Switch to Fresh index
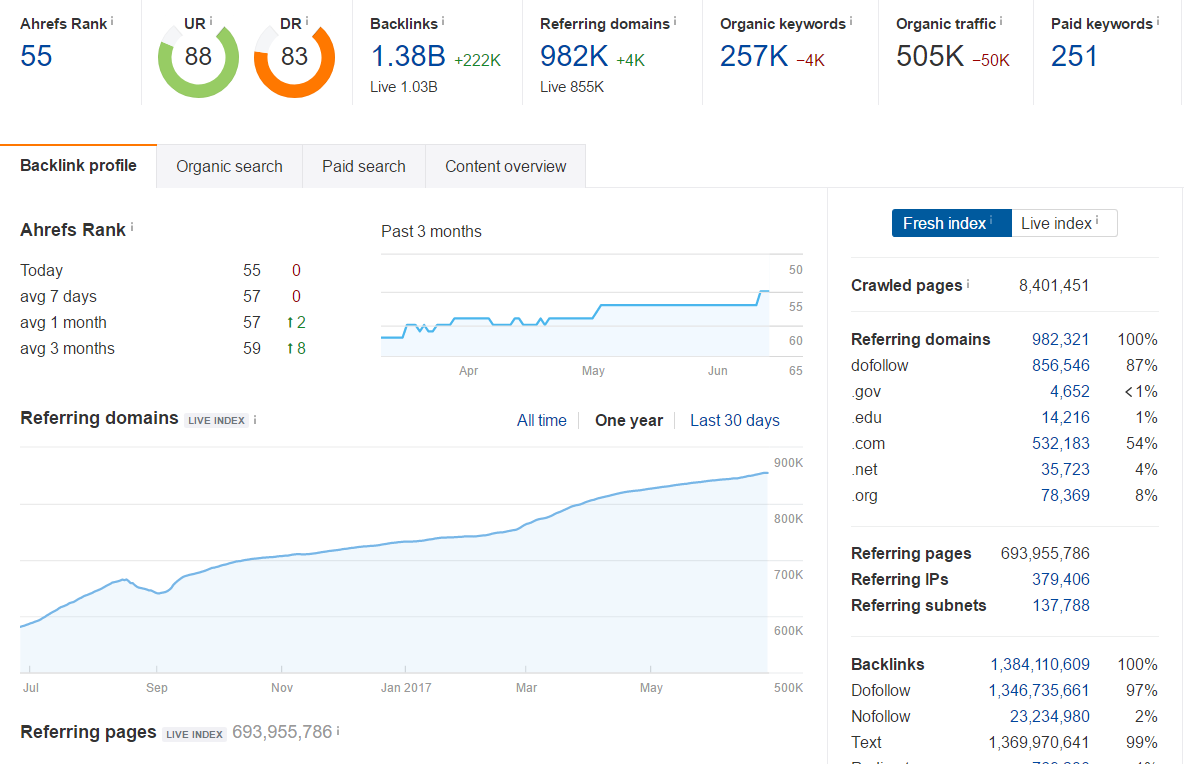 pyautogui.click(x=951, y=223)
